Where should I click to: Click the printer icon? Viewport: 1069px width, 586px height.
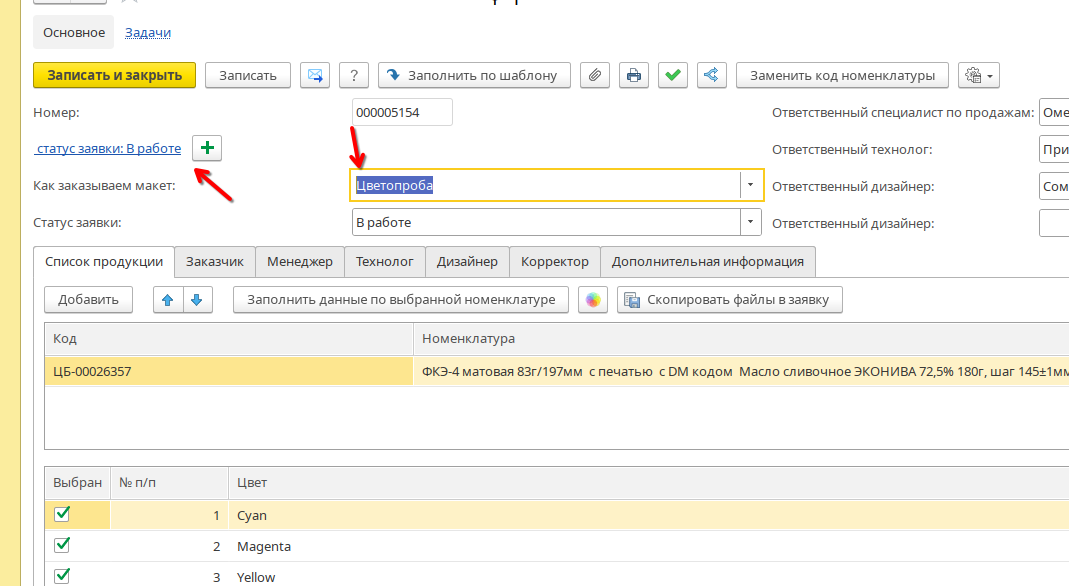633,75
